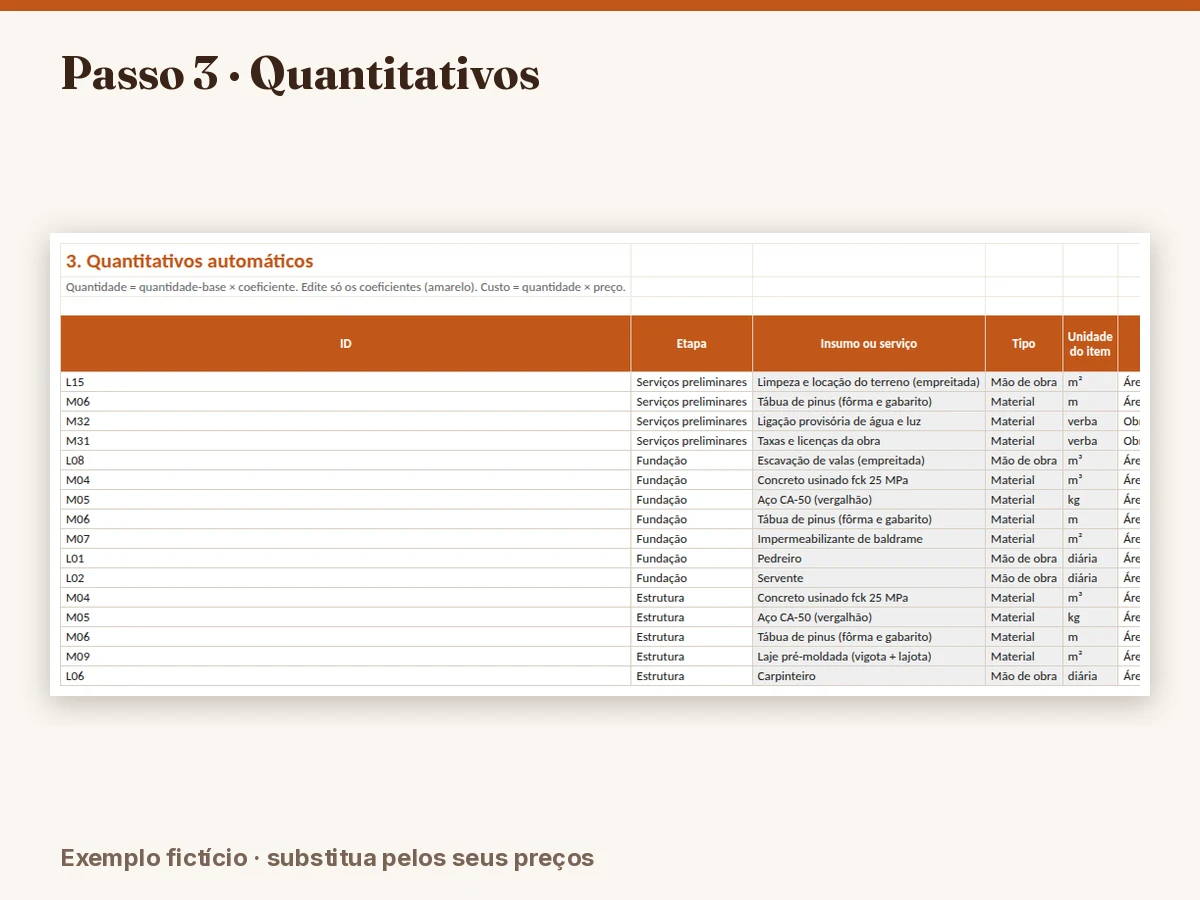Select "Taxas e licenças da obra" cell
The width and height of the screenshot is (1200, 900).
pyautogui.click(x=869, y=441)
